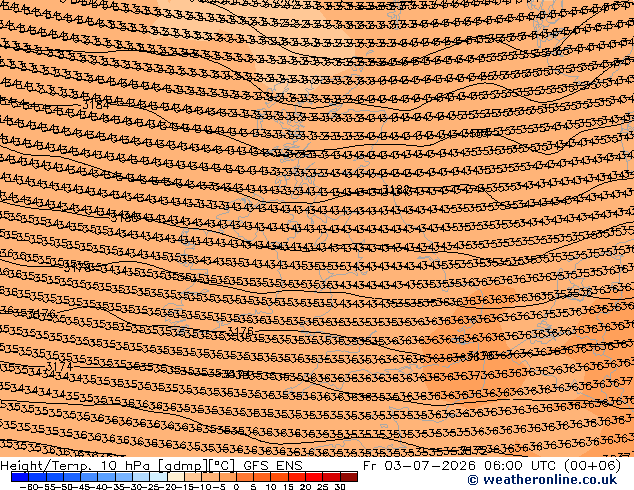Click the weatheronline.co.uk copyright link
Viewport: 634px width, 490px height.
(x=542, y=480)
